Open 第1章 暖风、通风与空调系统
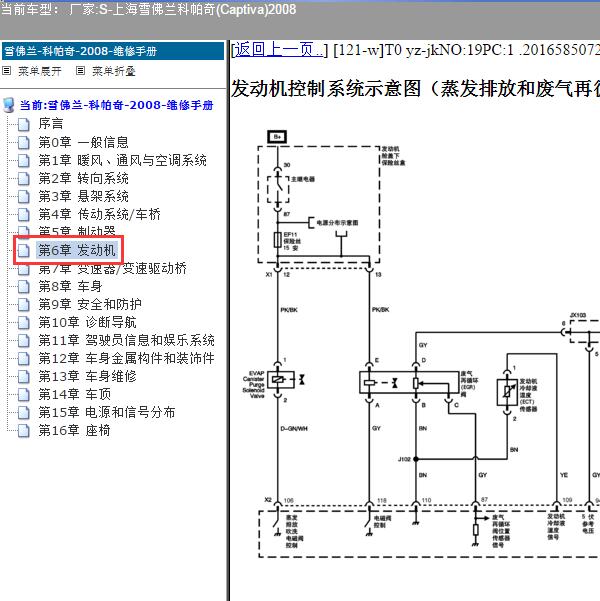This screenshot has height=601, width=600. (x=122, y=160)
